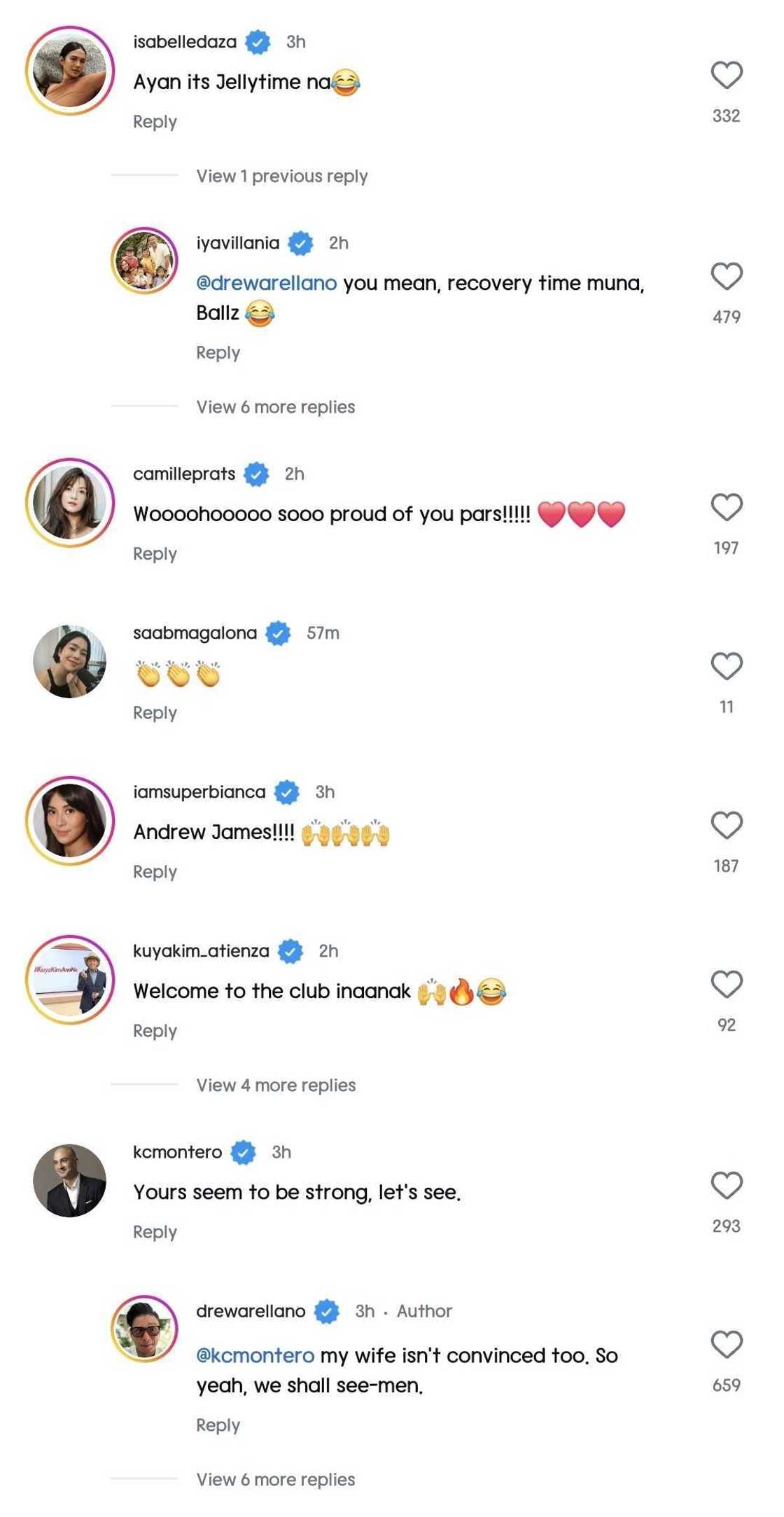Open the @drewarellano mention link
This screenshot has height=1517, width=784.
tap(266, 284)
